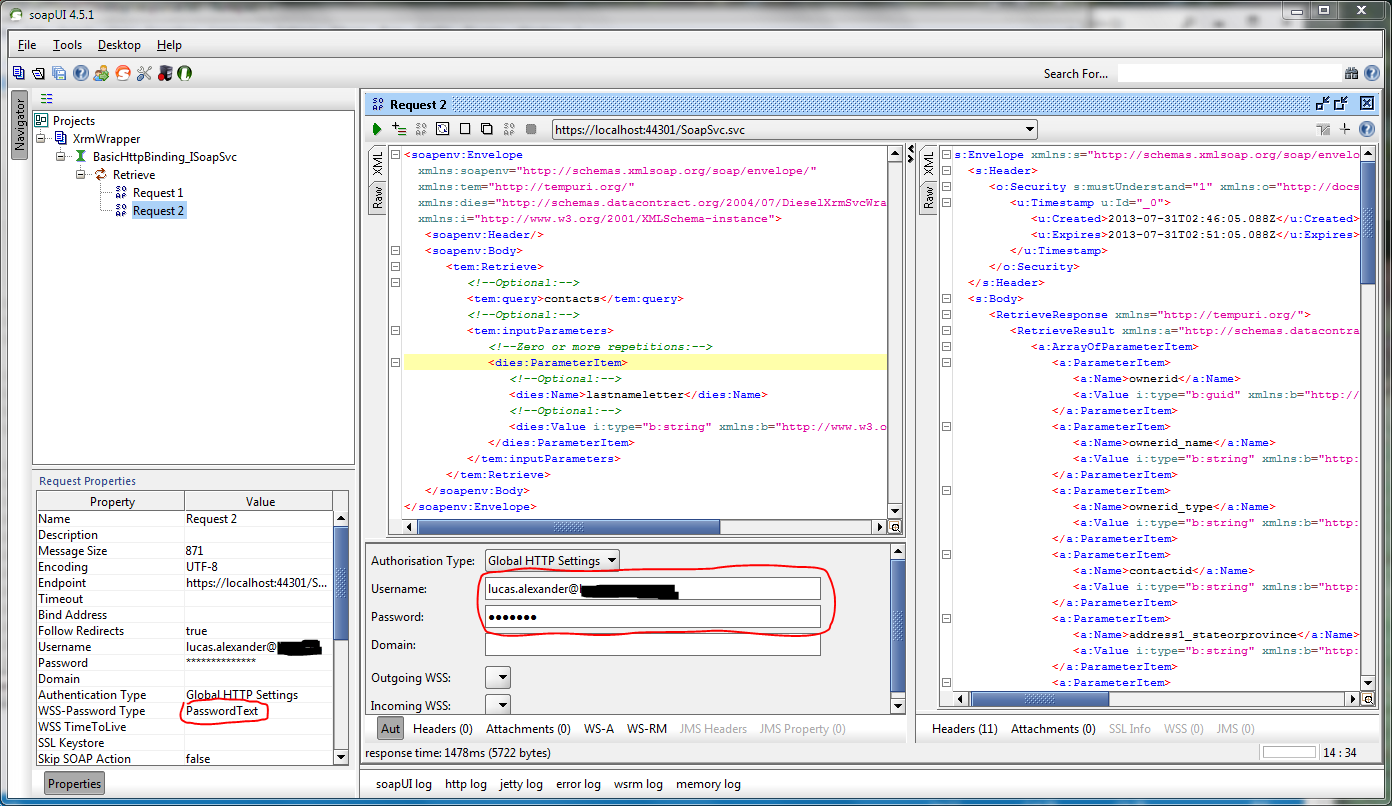The height and width of the screenshot is (806, 1392).
Task: Open the Desktop menu
Action: pos(119,45)
